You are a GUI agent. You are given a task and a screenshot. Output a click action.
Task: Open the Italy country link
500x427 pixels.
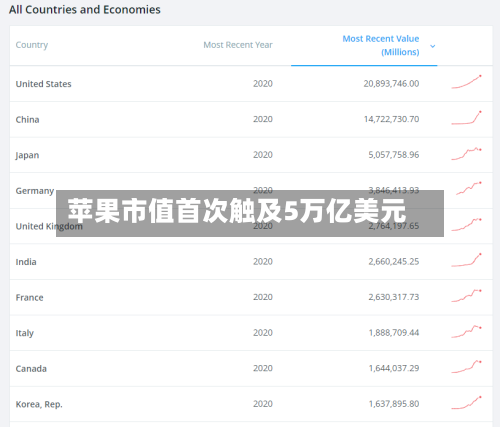[25, 333]
